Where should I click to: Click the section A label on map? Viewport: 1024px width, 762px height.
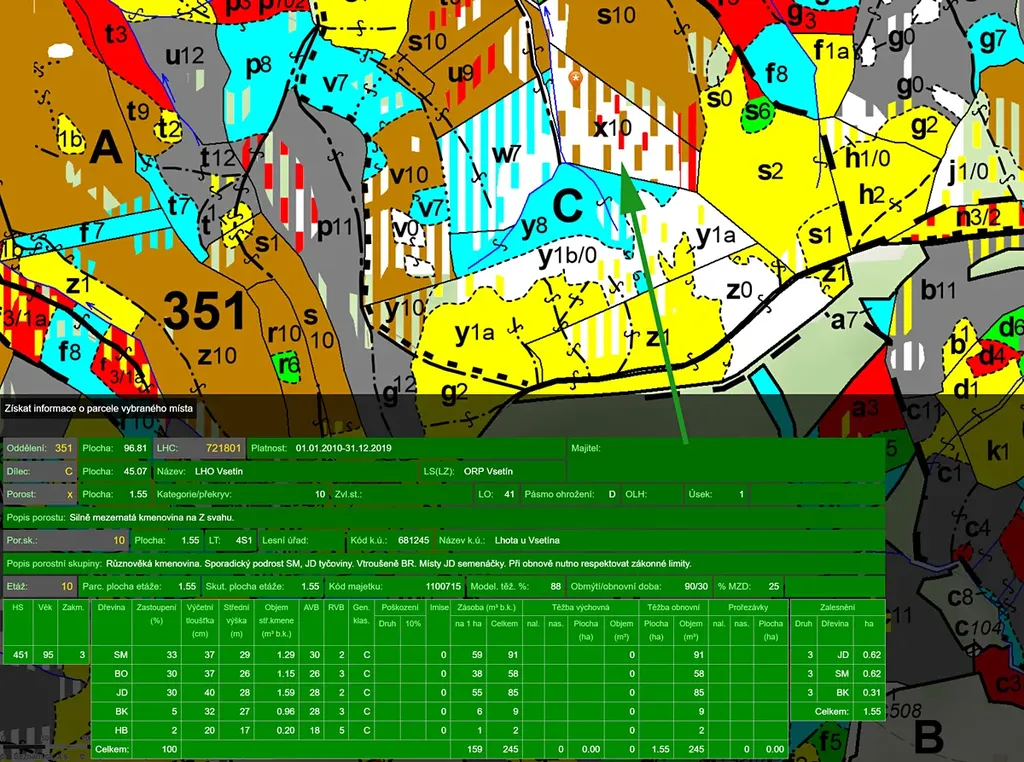click(105, 150)
